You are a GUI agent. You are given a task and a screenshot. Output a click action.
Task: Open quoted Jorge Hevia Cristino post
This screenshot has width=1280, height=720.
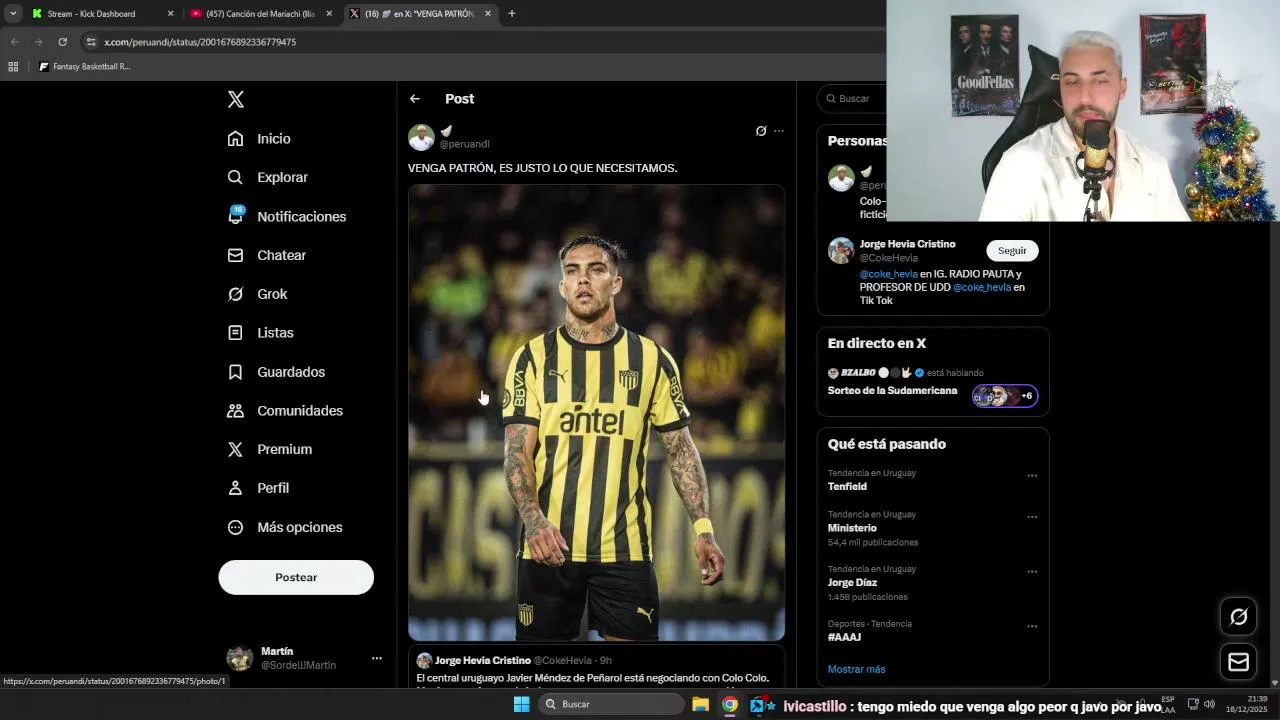596,668
